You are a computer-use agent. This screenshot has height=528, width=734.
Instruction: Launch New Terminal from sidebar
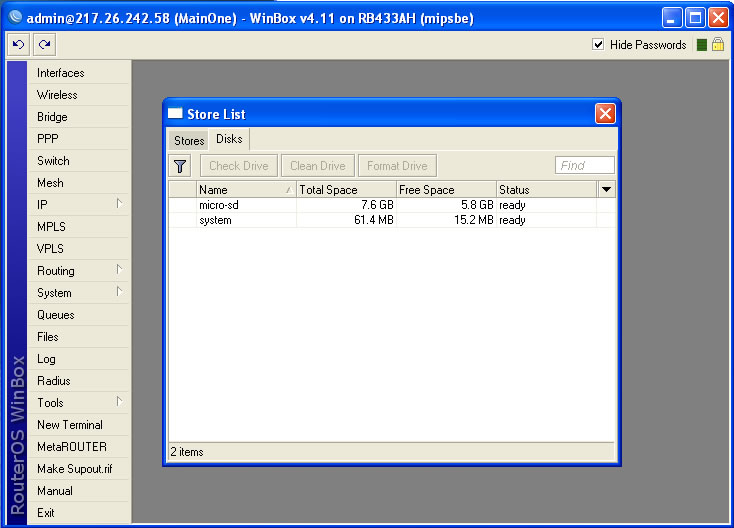[78, 425]
